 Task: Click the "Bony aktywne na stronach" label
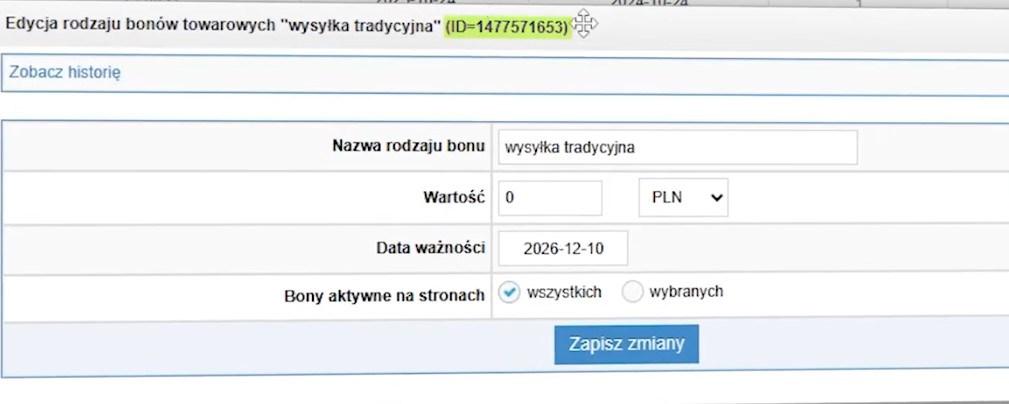point(384,296)
